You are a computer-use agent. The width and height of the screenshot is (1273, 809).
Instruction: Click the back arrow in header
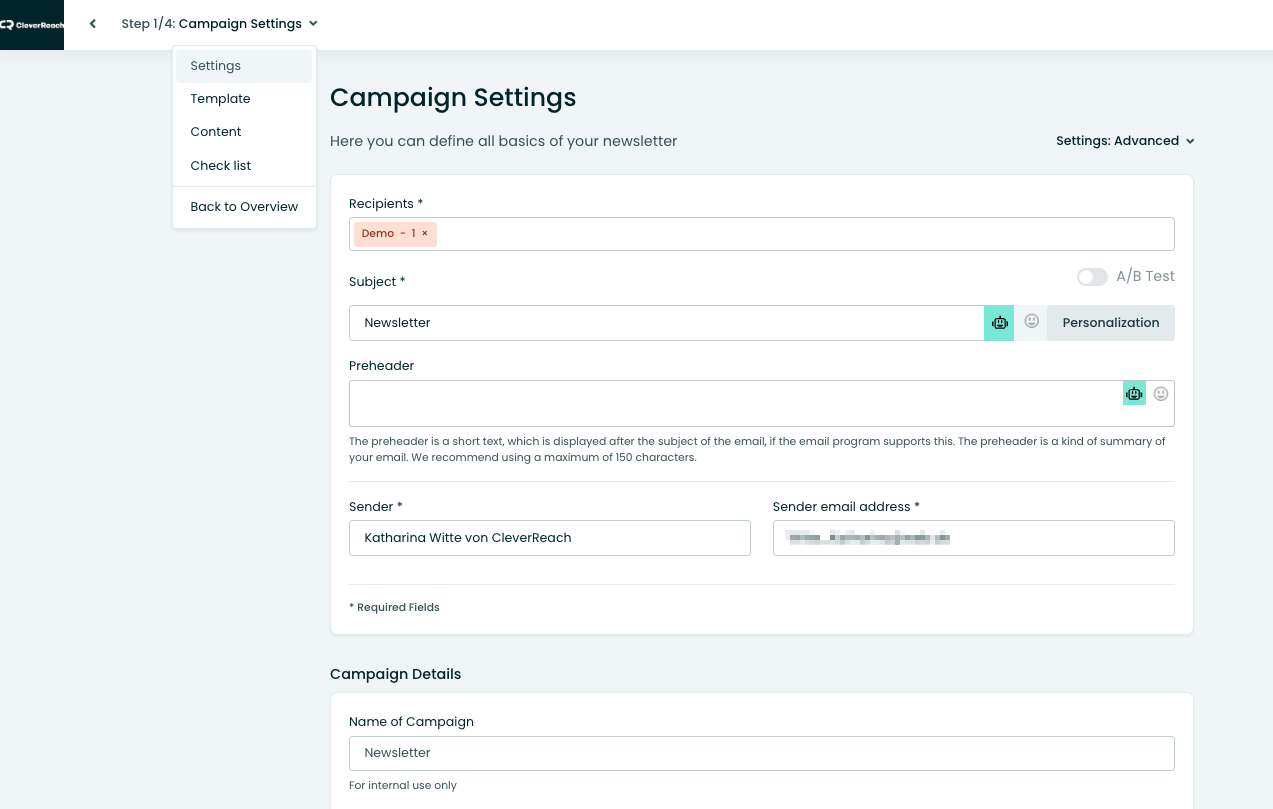coord(93,24)
